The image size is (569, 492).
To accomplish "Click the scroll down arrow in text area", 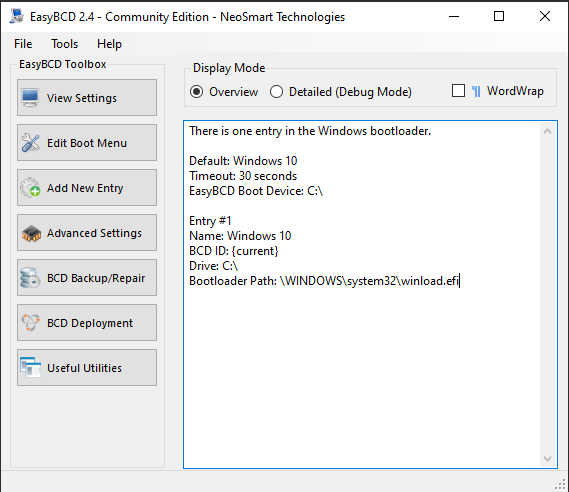I will 548,459.
